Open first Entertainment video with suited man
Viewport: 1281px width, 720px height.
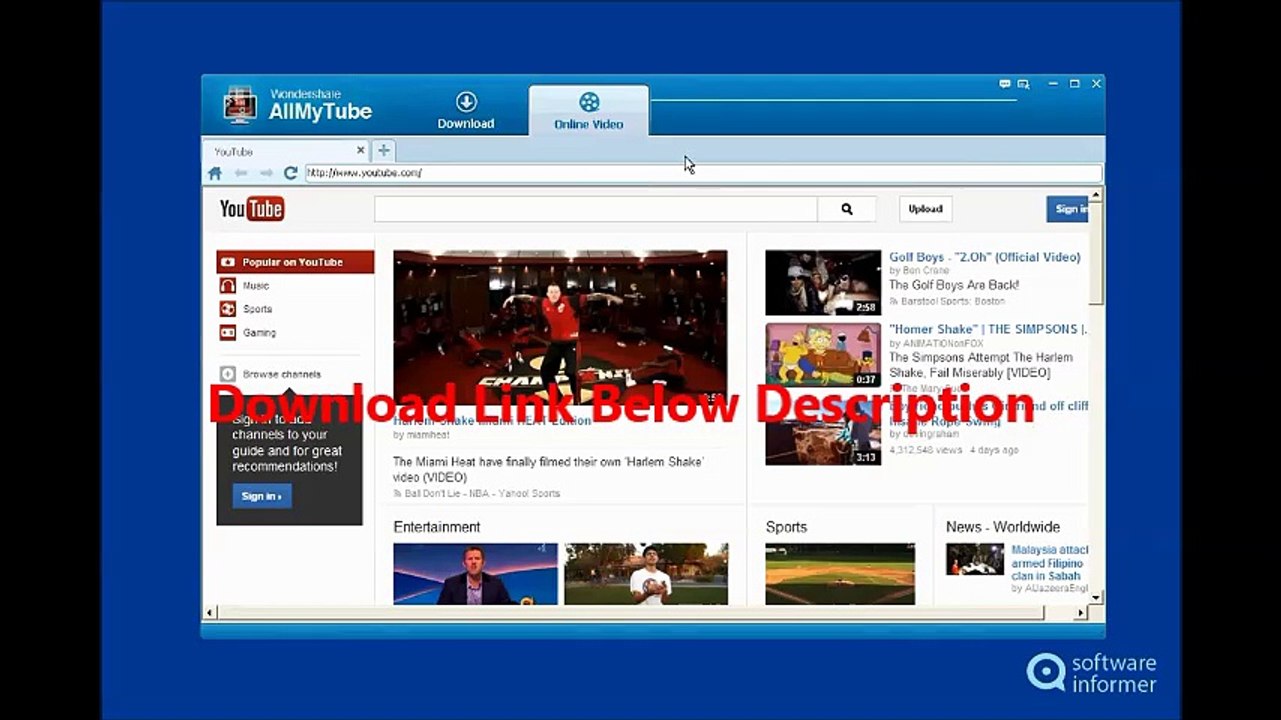[475, 574]
